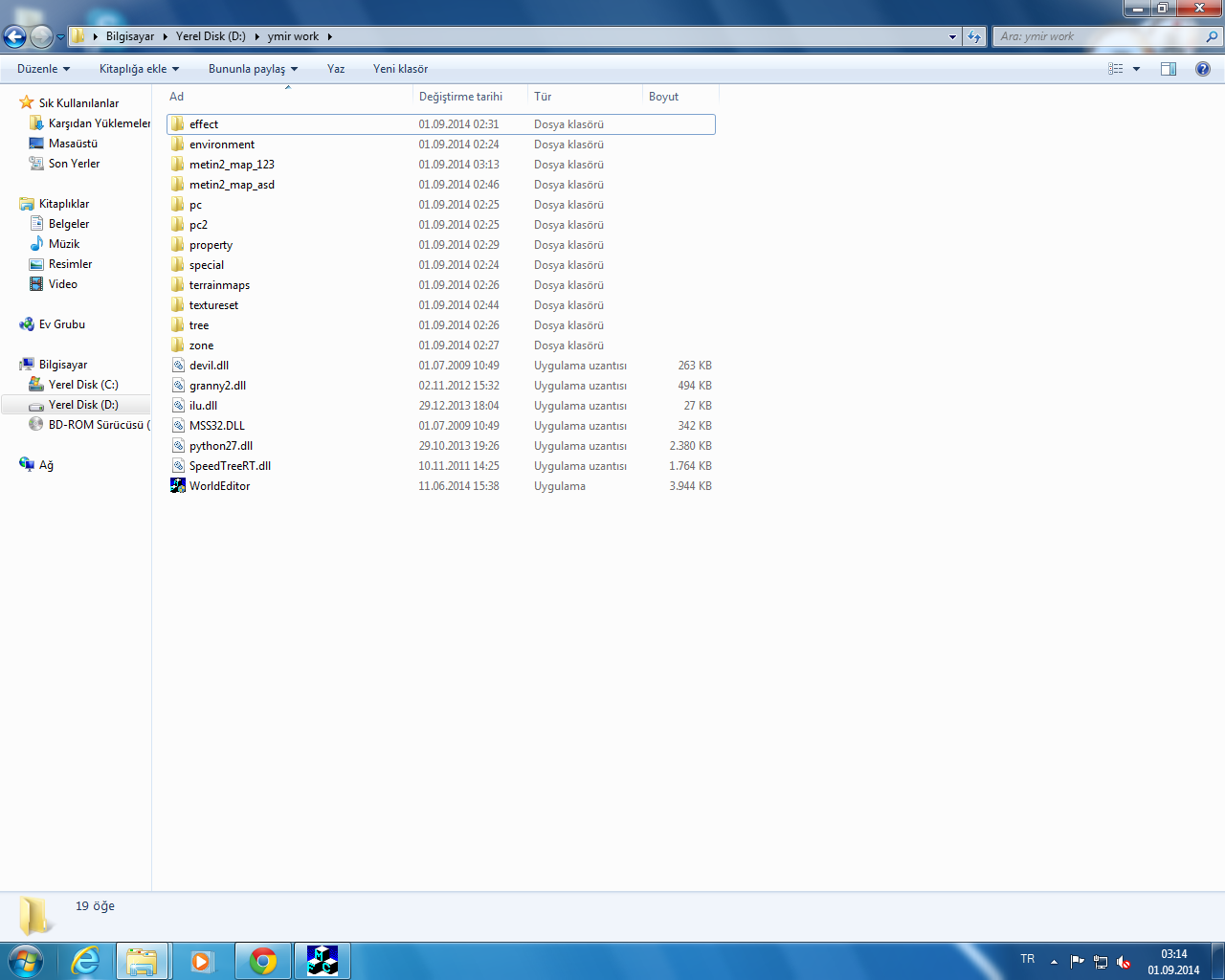This screenshot has height=980, width=1225.
Task: Select the metin2_map_asd folder icon
Action: pos(178,185)
